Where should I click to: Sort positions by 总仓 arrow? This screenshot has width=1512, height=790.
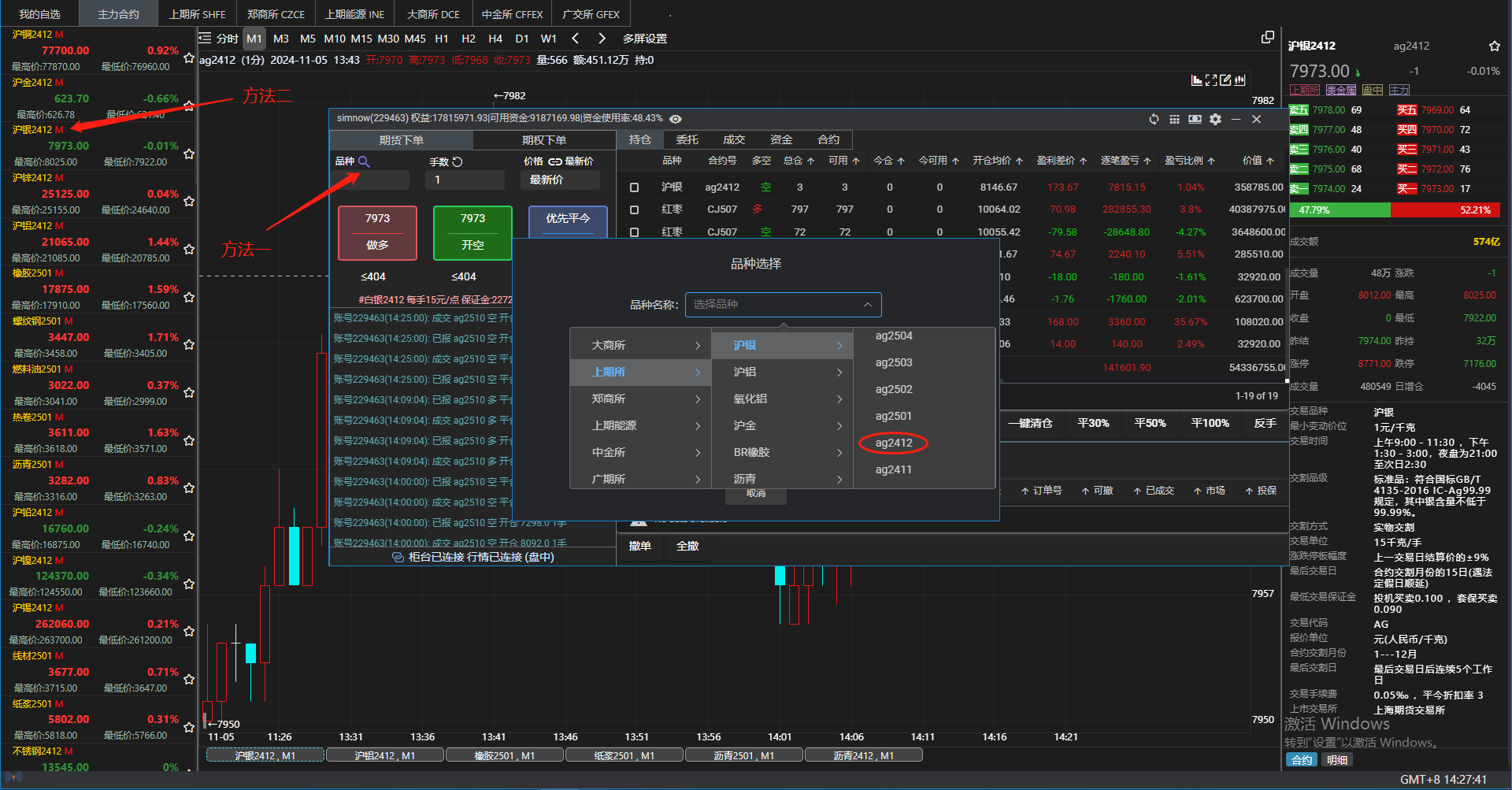(x=810, y=161)
